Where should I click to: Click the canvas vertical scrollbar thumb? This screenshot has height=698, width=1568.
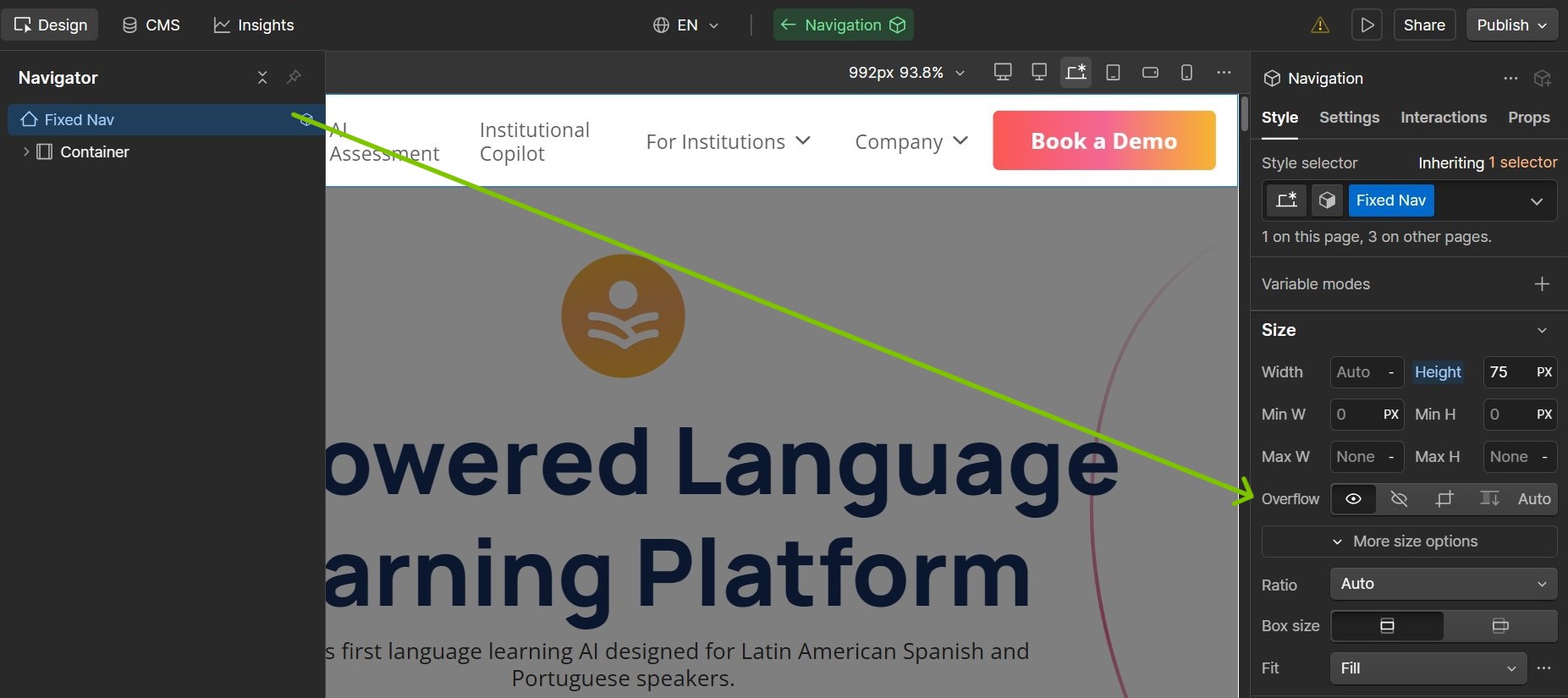click(x=1245, y=114)
